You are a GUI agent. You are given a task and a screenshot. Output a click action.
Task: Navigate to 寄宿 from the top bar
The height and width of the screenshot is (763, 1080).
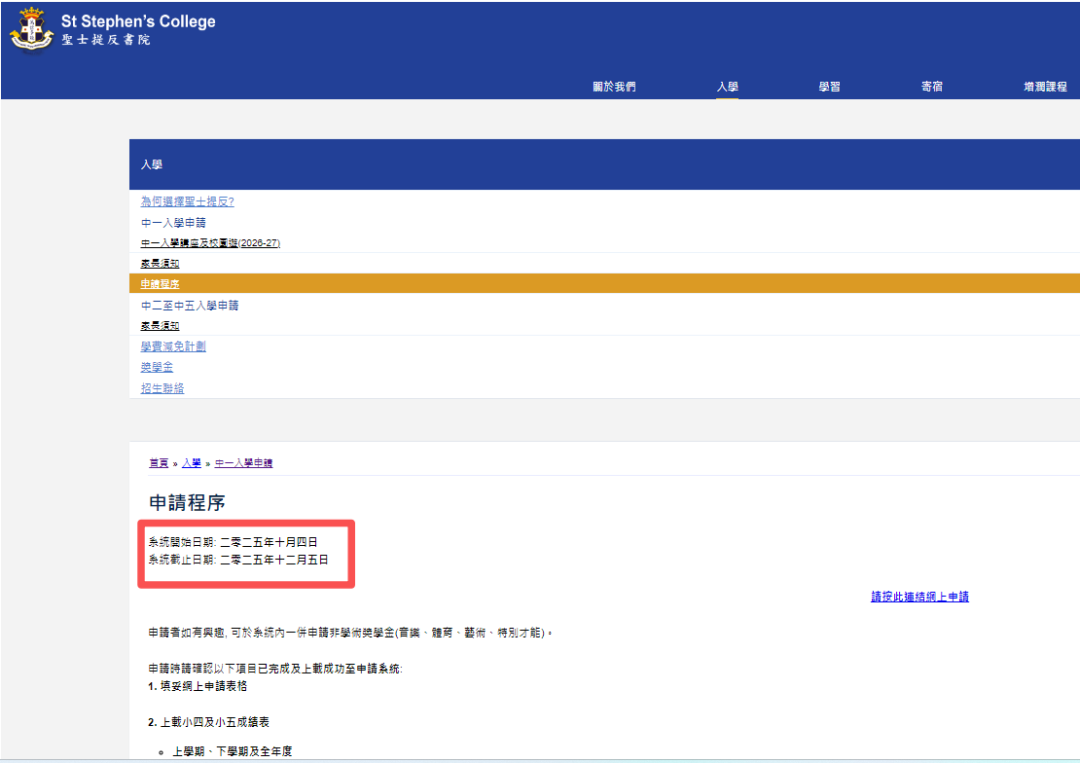[931, 86]
